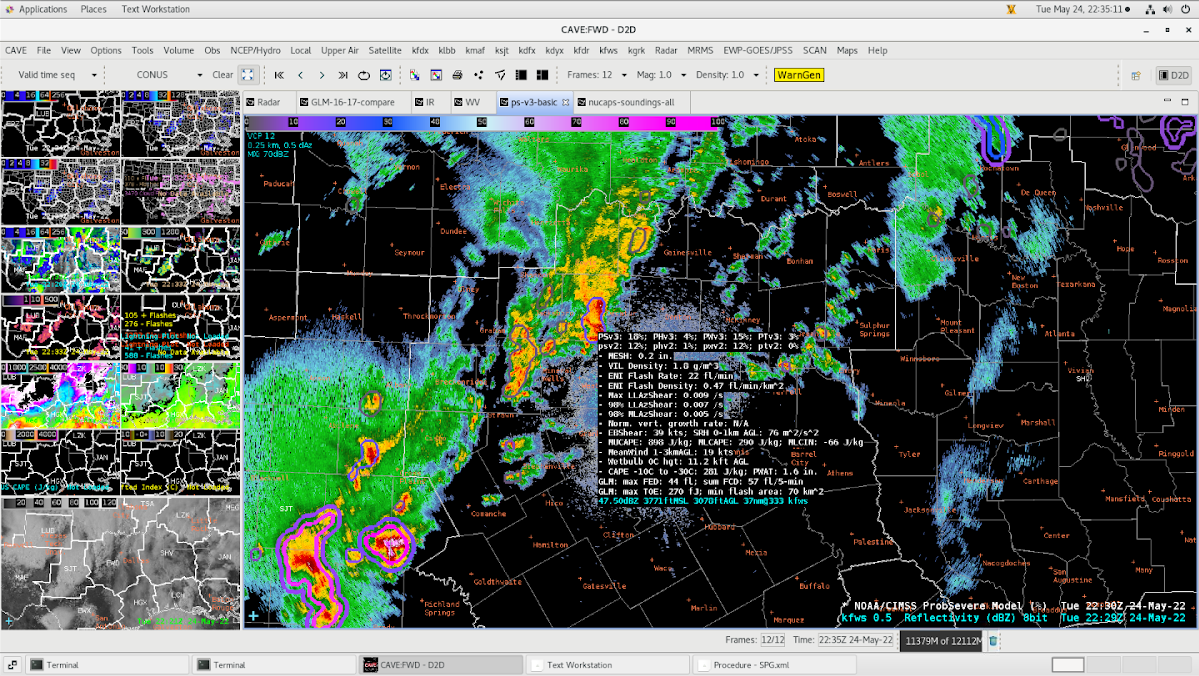Click the pan/select arrow tool icon

pos(500,75)
